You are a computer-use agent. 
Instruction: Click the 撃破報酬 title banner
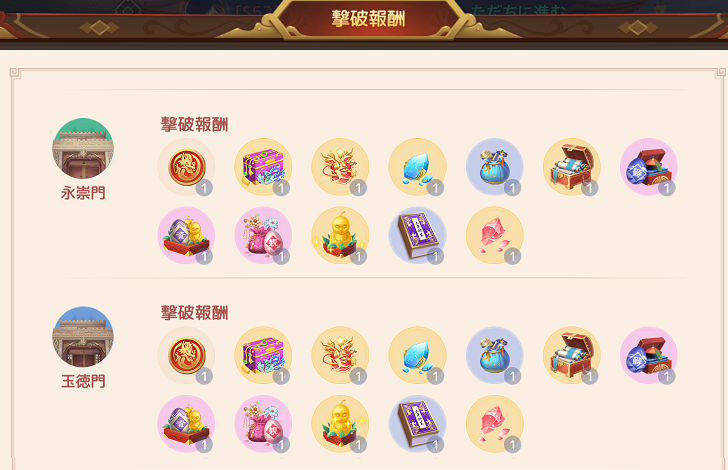(x=368, y=19)
